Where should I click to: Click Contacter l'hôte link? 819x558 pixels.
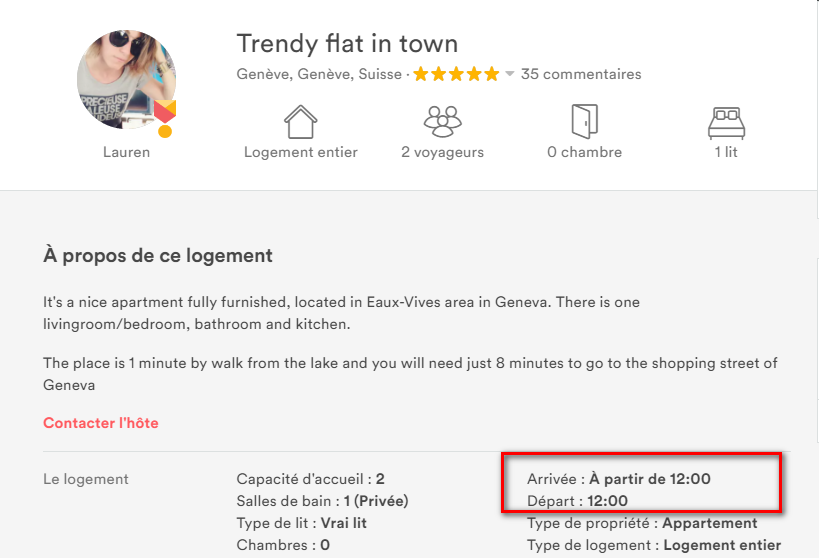coord(100,423)
